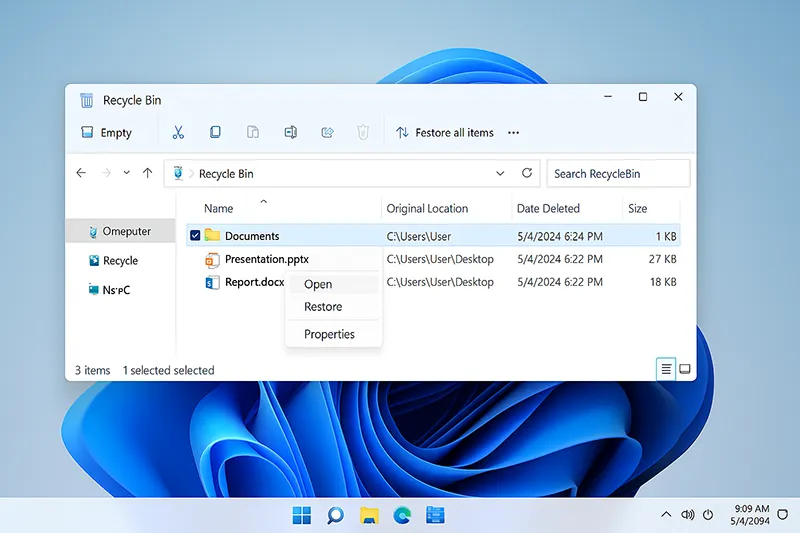Switch to large thumbnails view in status bar

pos(685,369)
